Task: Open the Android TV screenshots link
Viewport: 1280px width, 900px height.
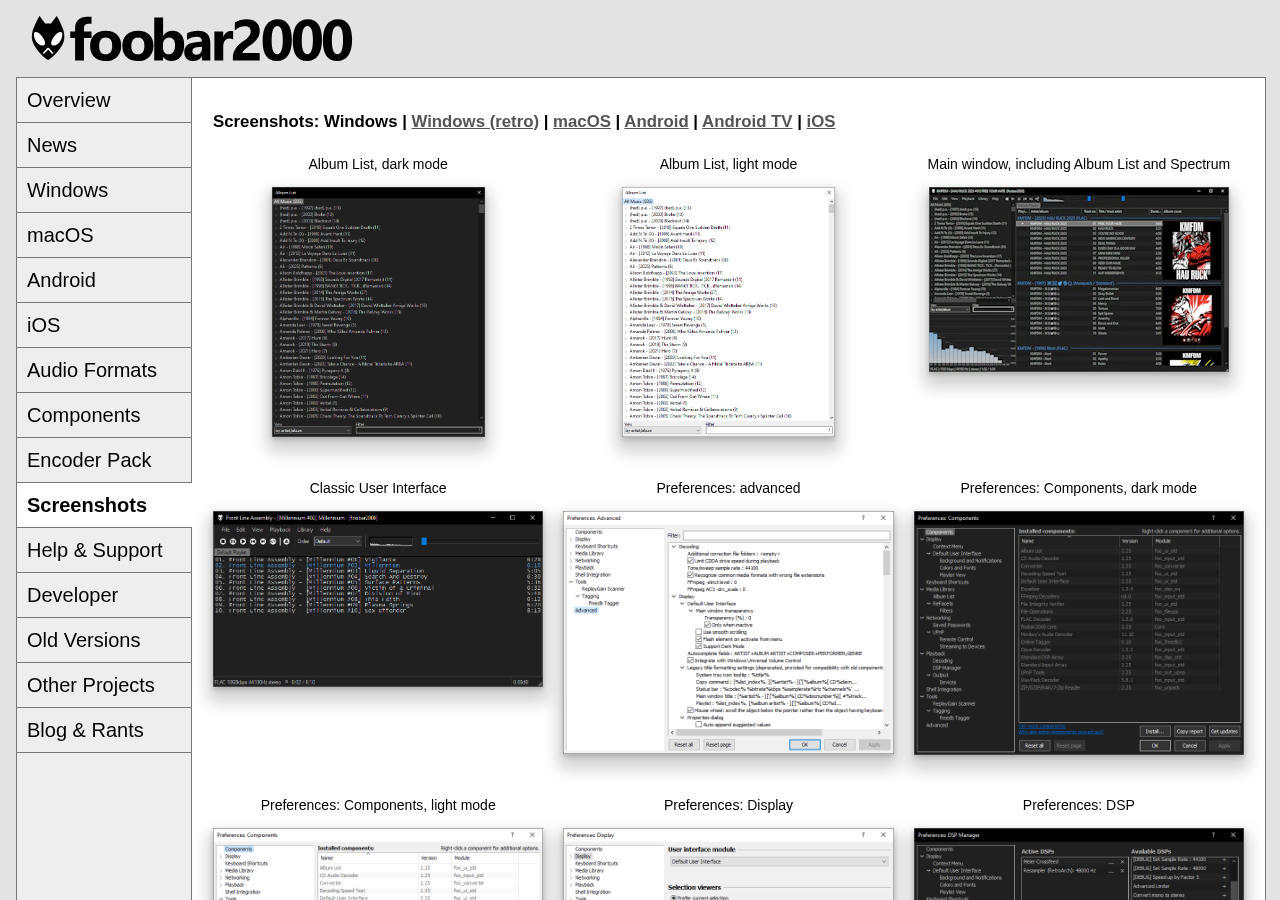Action: [x=747, y=121]
